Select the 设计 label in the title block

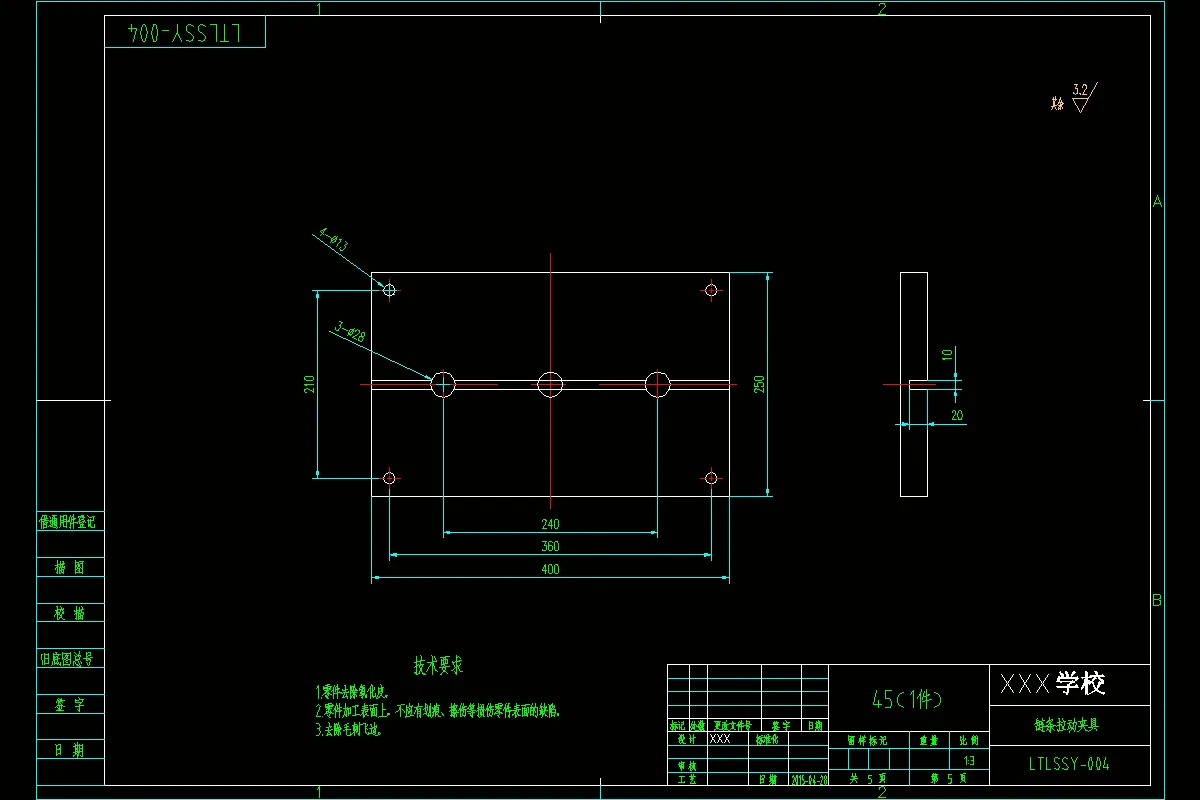(687, 740)
